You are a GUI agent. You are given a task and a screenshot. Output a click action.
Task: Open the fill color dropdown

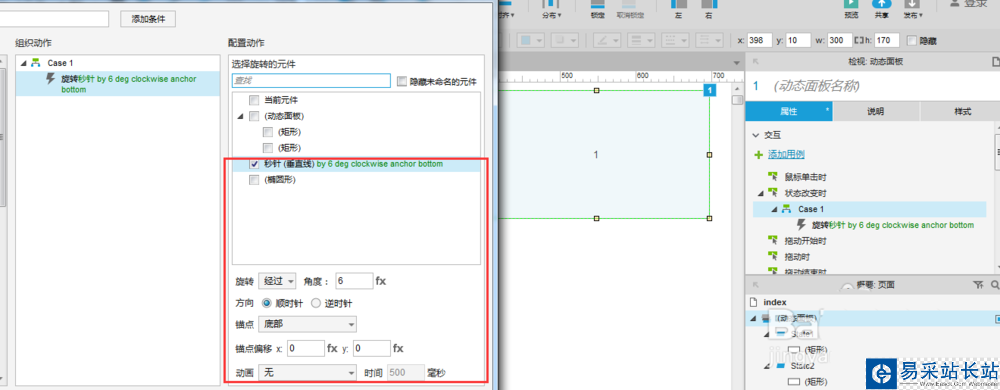[530, 40]
